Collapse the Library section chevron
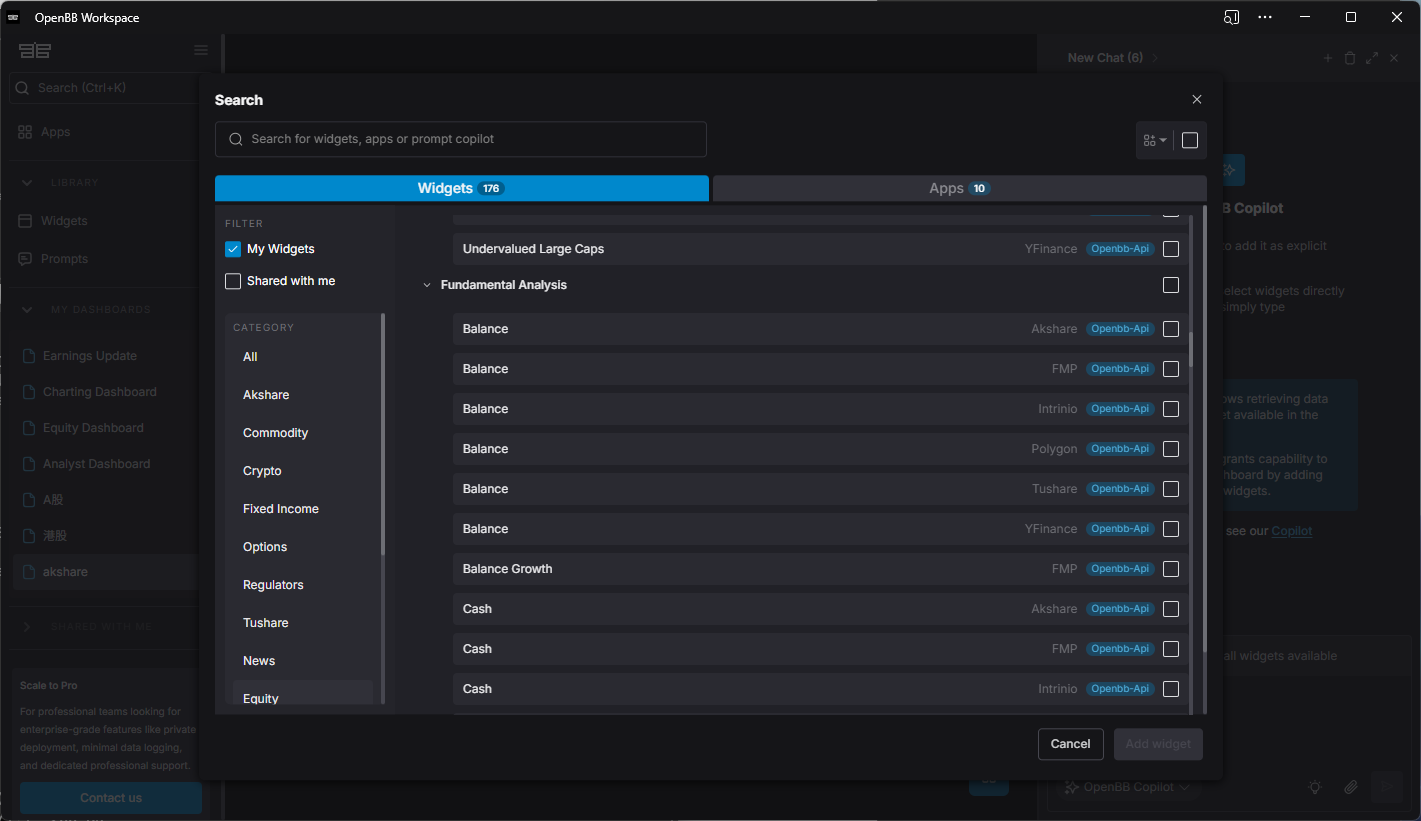The image size is (1421, 821). pyautogui.click(x=27, y=183)
